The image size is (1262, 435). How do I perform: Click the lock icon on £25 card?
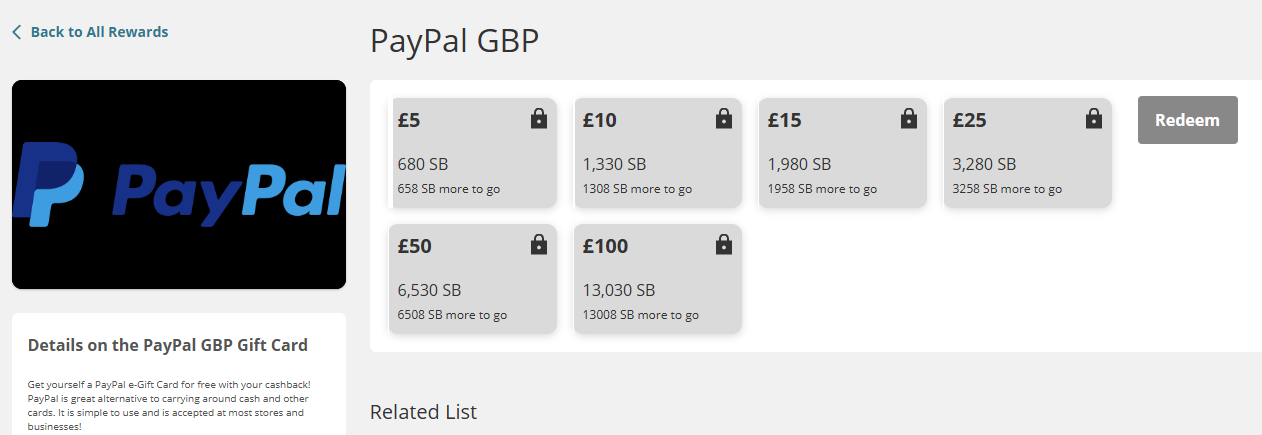1094,119
